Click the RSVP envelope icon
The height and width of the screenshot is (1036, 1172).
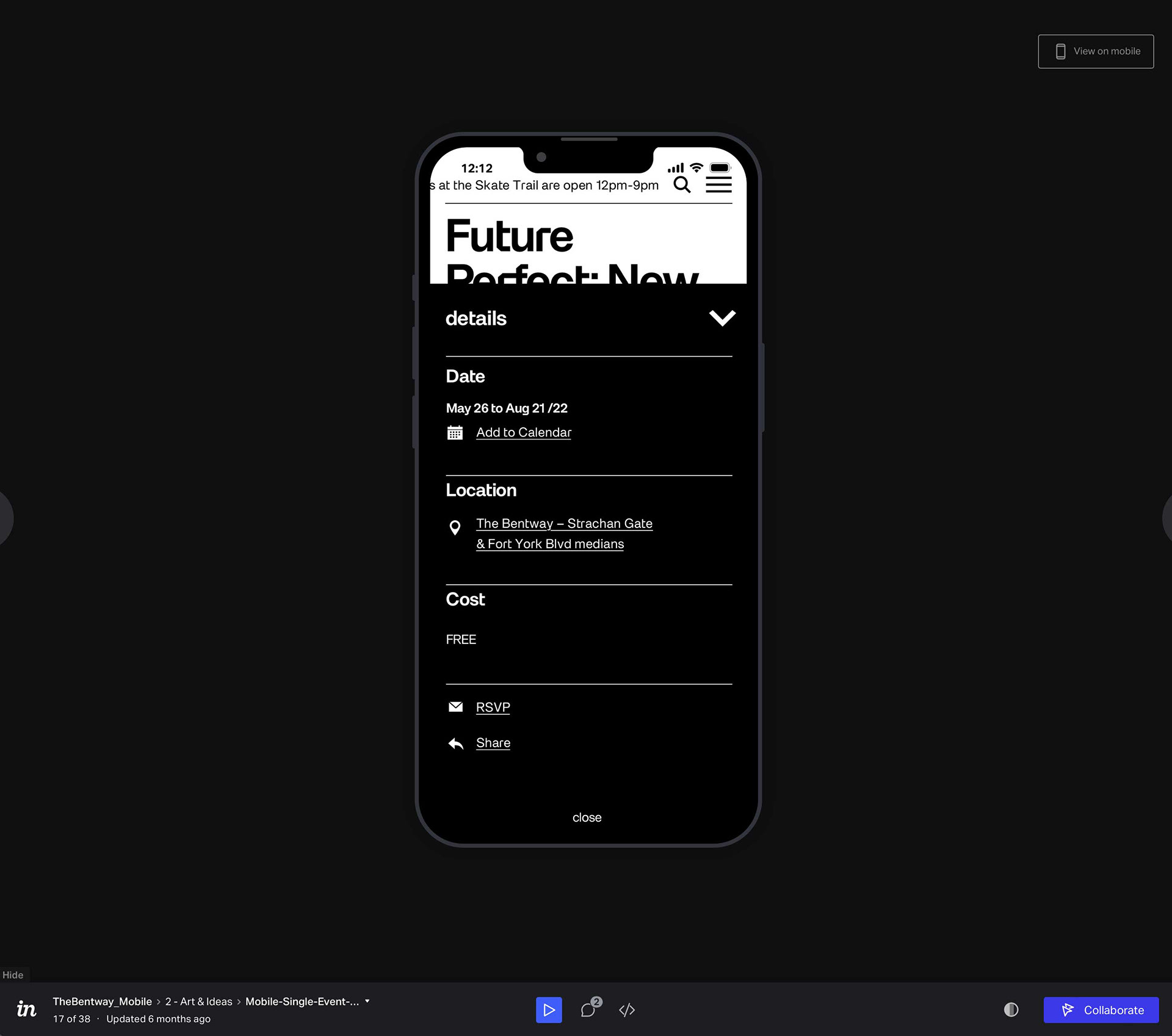455,707
